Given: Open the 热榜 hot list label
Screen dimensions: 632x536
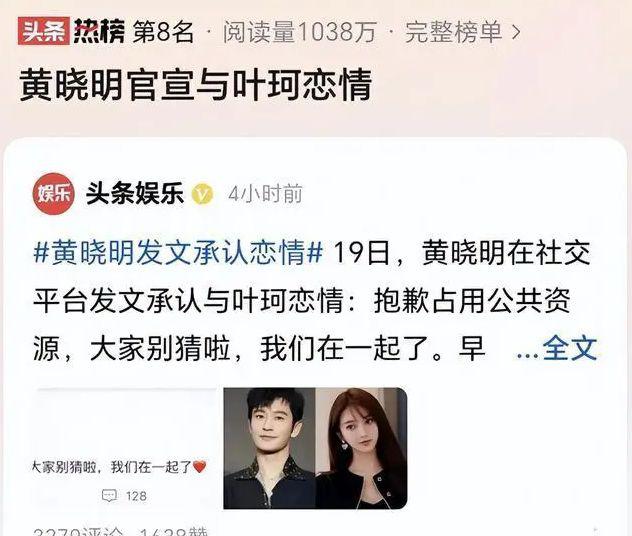Looking at the screenshot, I should 99,31.
